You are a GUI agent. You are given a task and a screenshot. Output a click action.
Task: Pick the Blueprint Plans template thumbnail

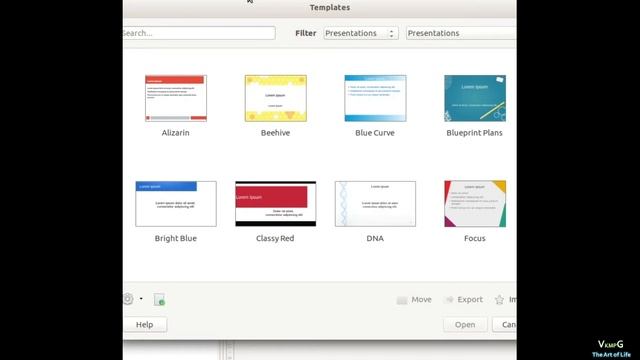pos(475,98)
